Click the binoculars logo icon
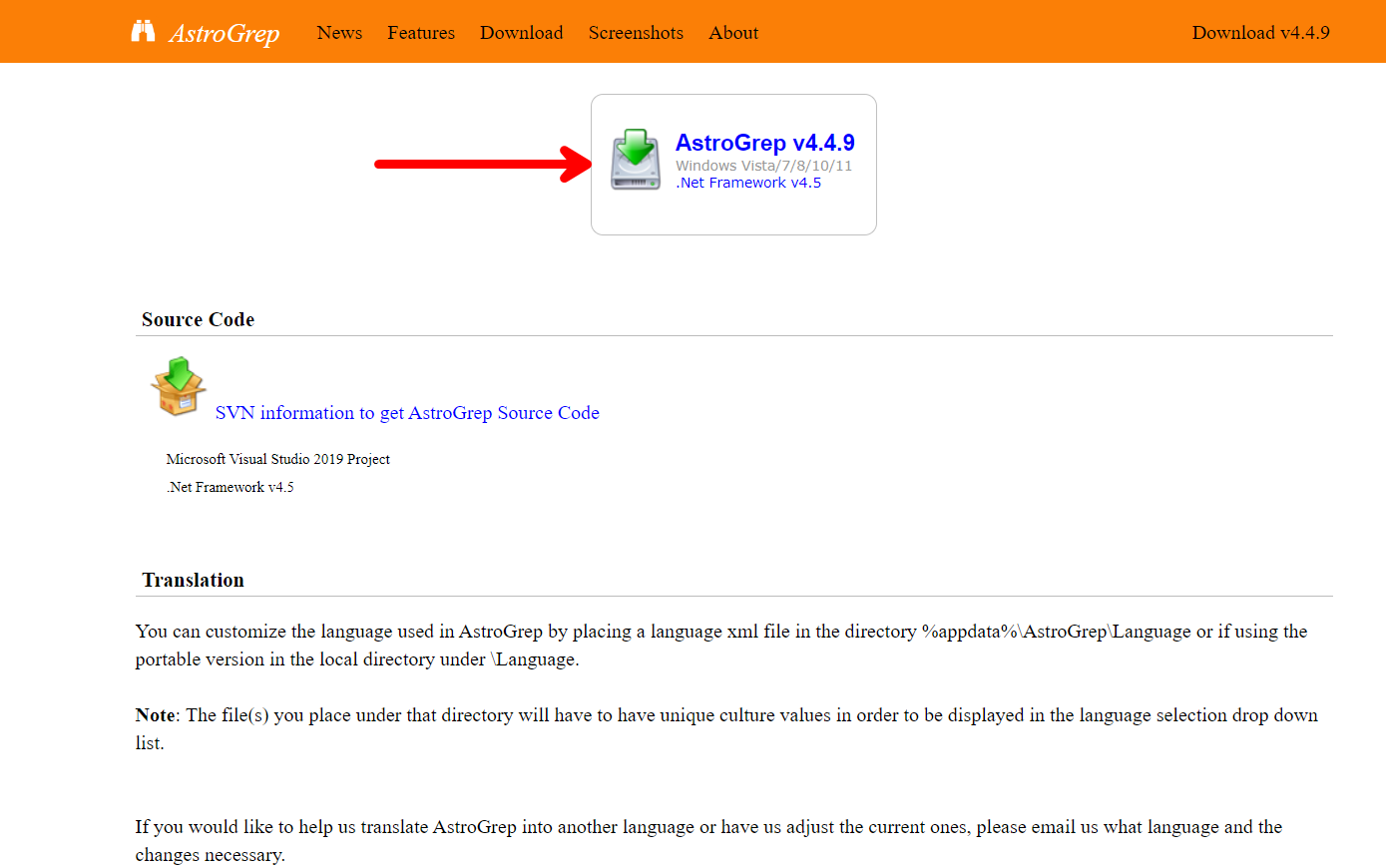This screenshot has width=1386, height=868. [143, 32]
